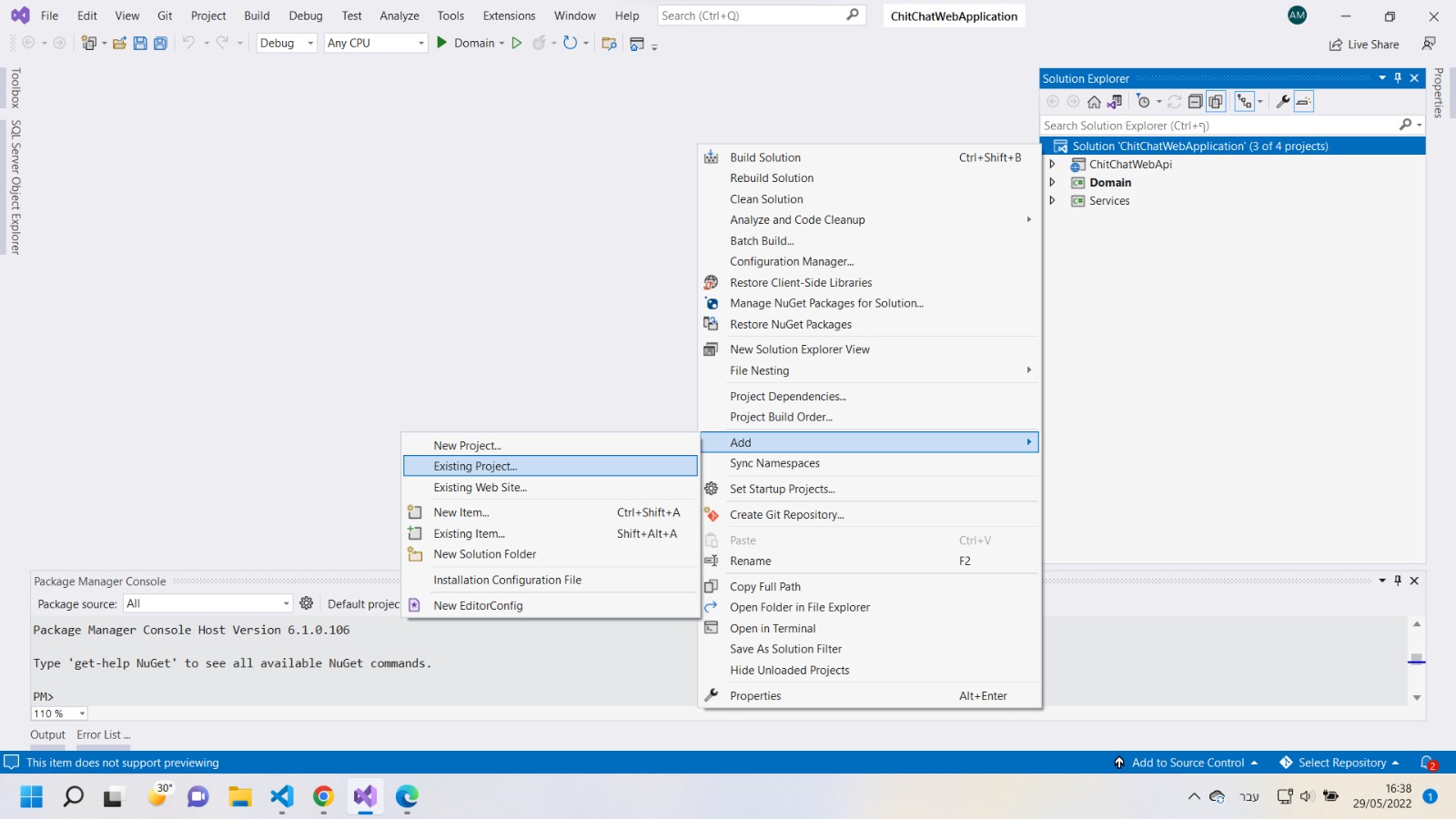The width and height of the screenshot is (1456, 819).
Task: Click Start Without Debugging outline arrow
Action: 517,43
